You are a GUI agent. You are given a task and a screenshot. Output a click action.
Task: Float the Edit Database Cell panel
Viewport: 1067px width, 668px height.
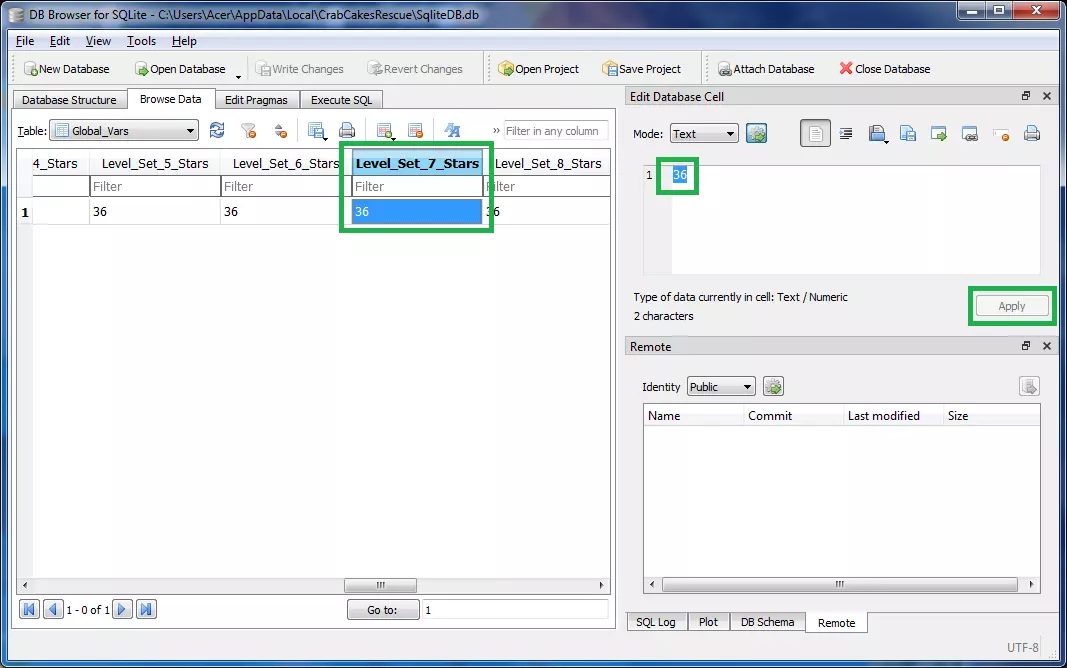[1026, 96]
